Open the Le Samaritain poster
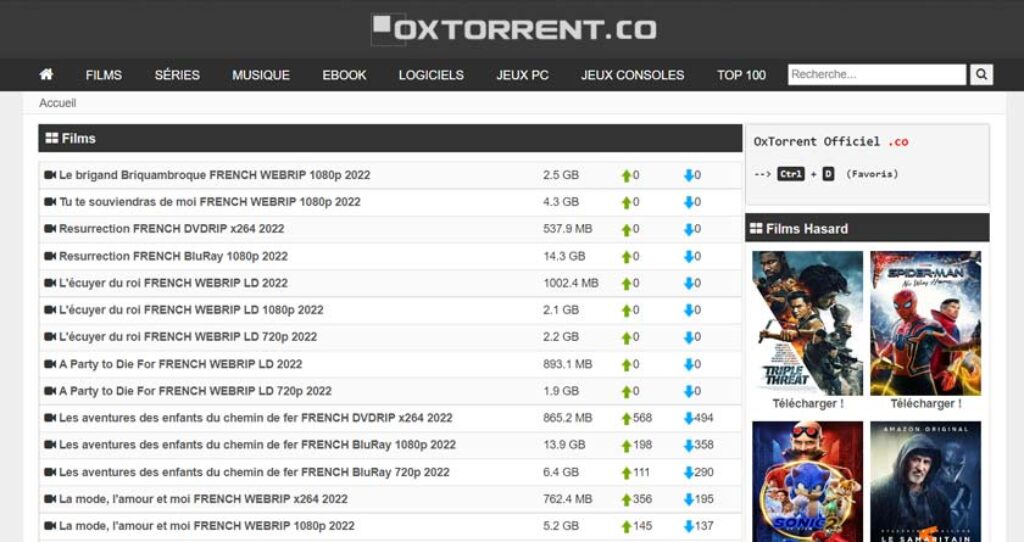Viewport: 1024px width, 542px height. 925,481
